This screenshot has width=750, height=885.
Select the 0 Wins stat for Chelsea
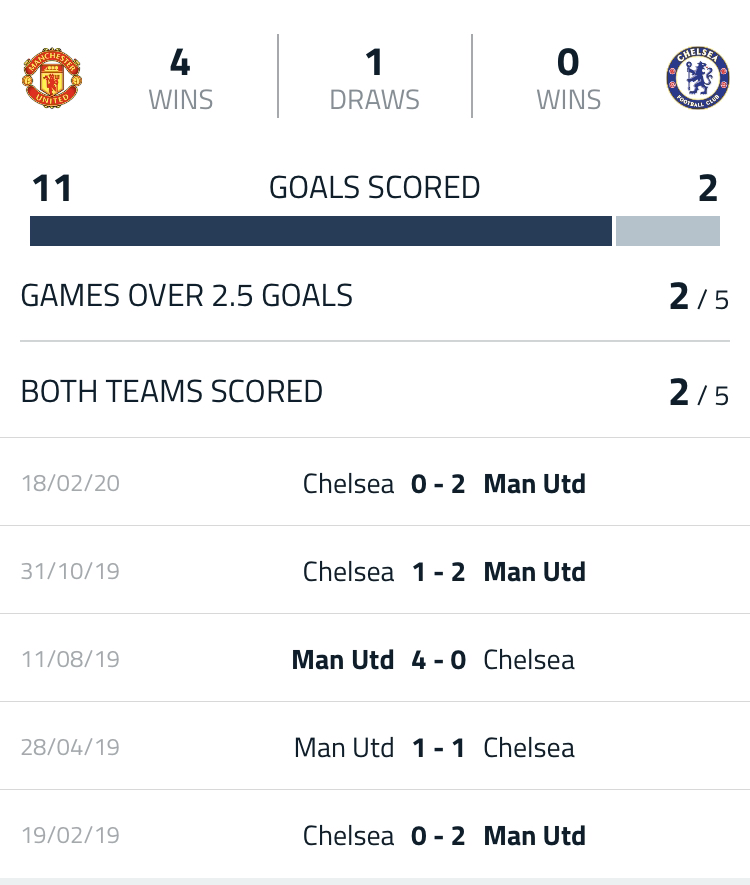coord(568,78)
